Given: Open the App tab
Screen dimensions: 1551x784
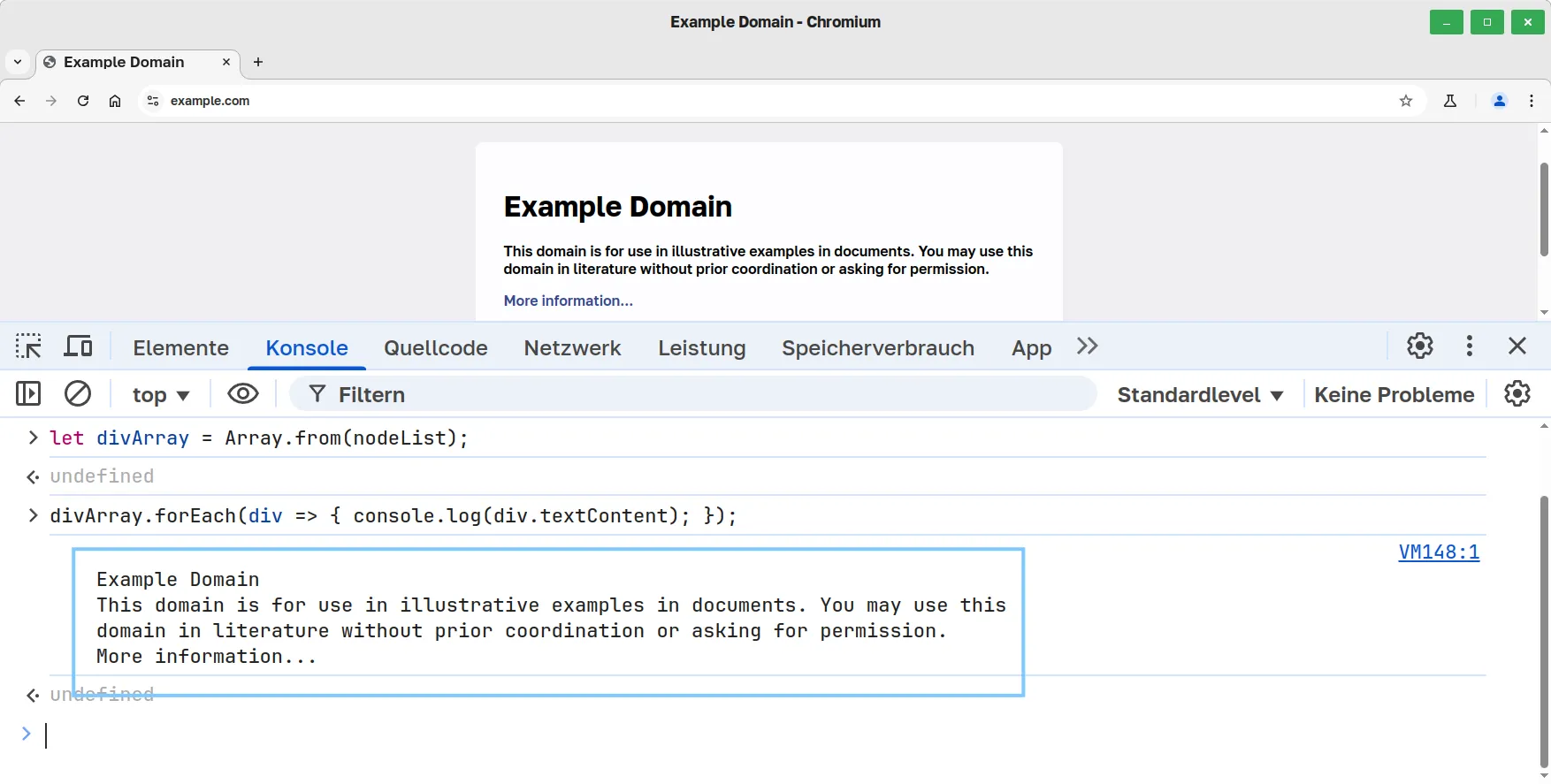Looking at the screenshot, I should click(x=1031, y=347).
